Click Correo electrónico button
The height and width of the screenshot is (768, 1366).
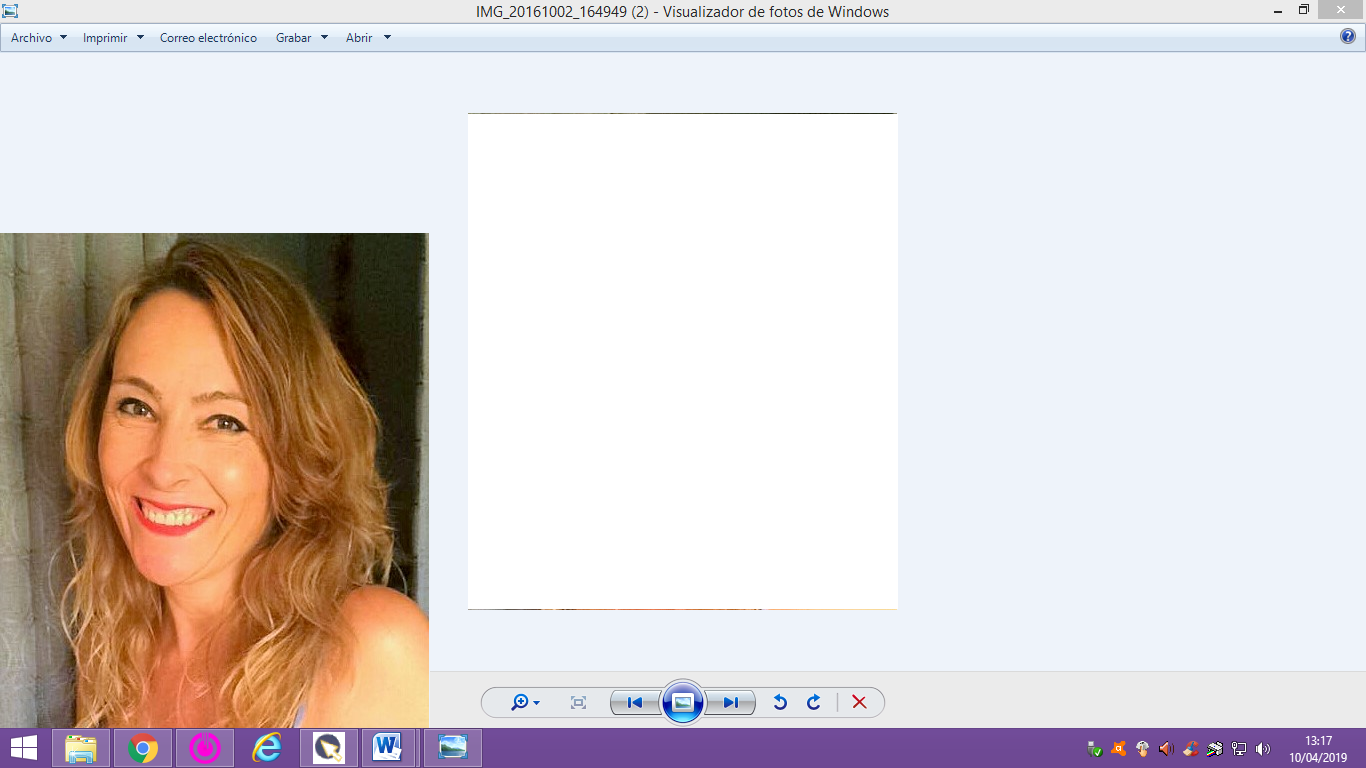208,38
